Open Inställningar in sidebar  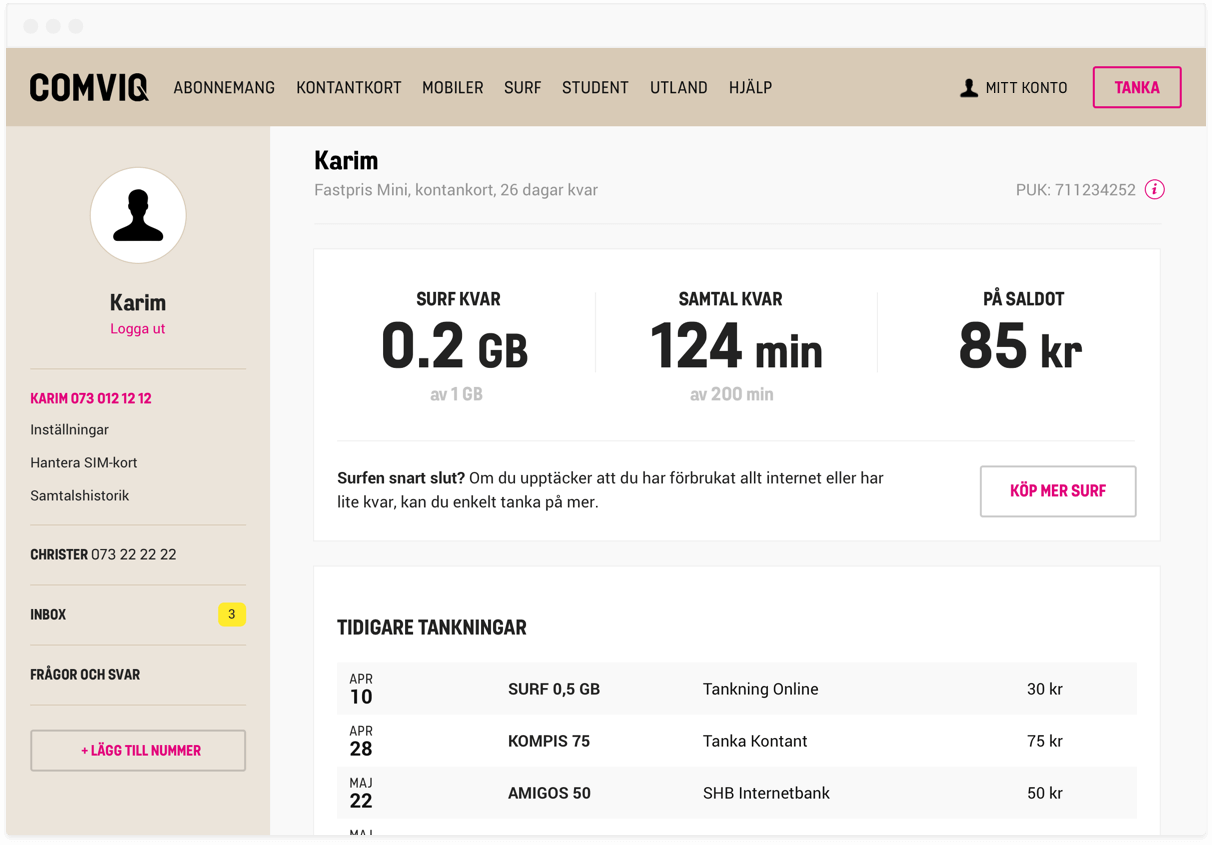pos(69,430)
